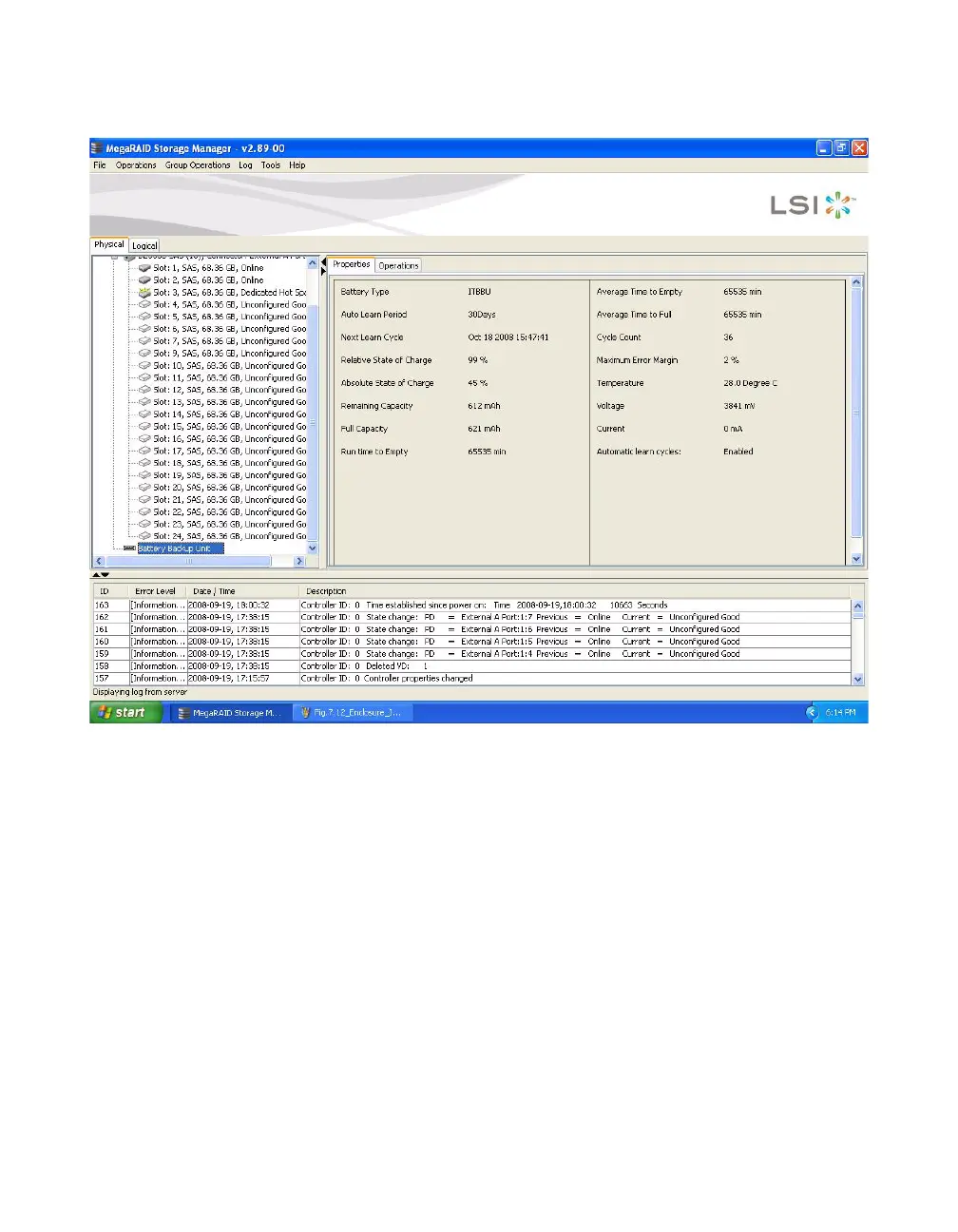Open the Windows start menu
This screenshot has height=1232, width=958.
click(125, 712)
